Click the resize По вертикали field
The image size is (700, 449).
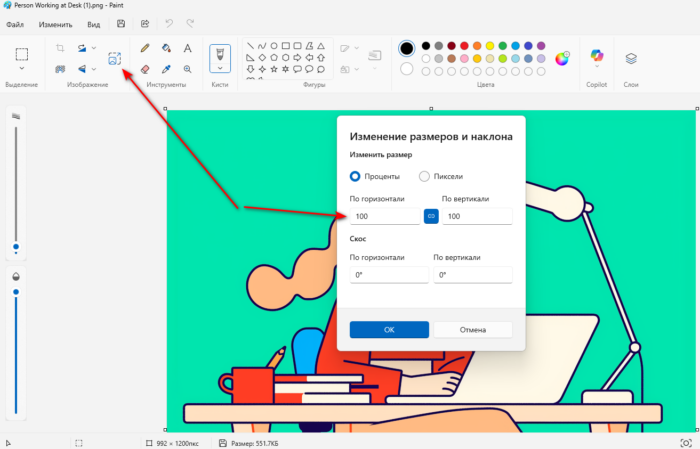477,216
